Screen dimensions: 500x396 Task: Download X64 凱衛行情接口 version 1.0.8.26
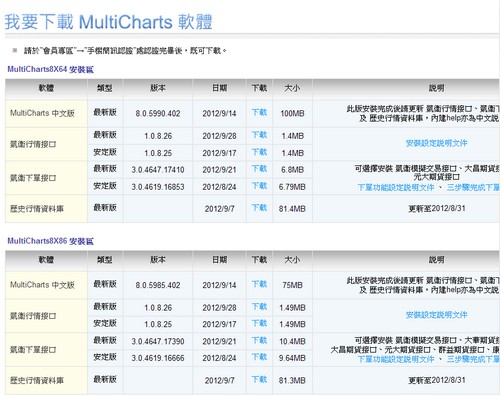[x=259, y=135]
